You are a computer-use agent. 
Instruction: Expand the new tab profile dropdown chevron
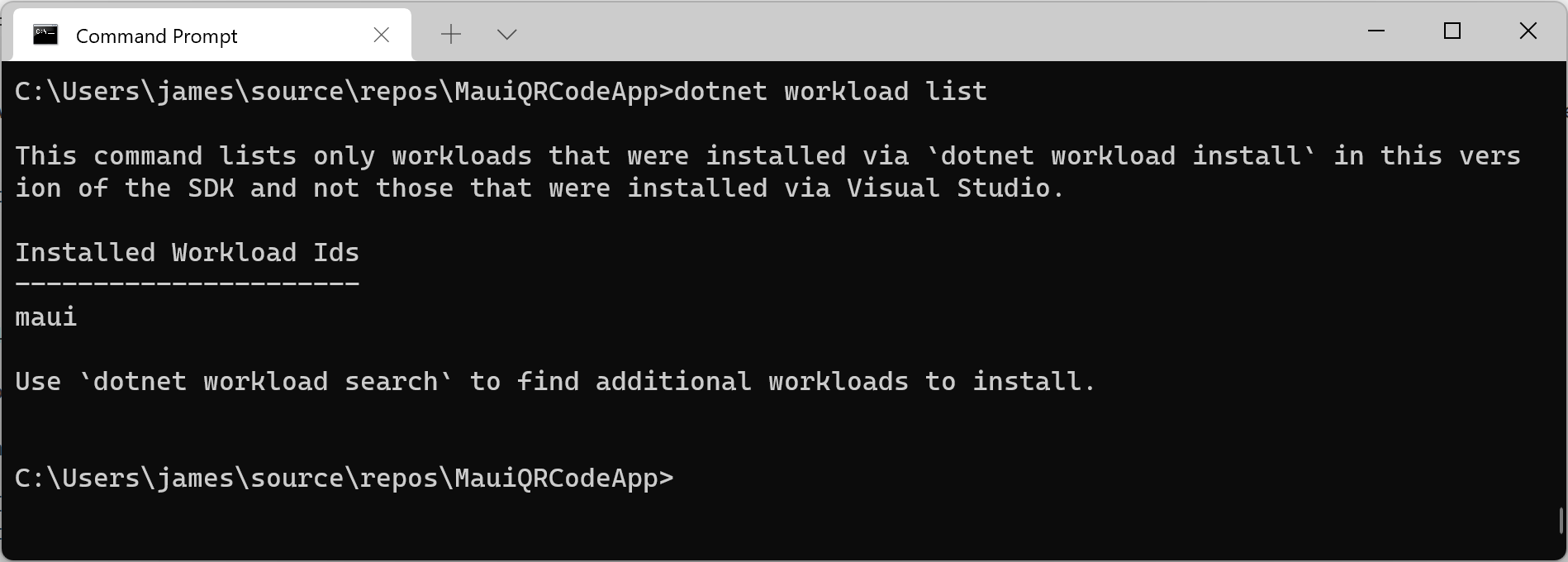pos(507,35)
